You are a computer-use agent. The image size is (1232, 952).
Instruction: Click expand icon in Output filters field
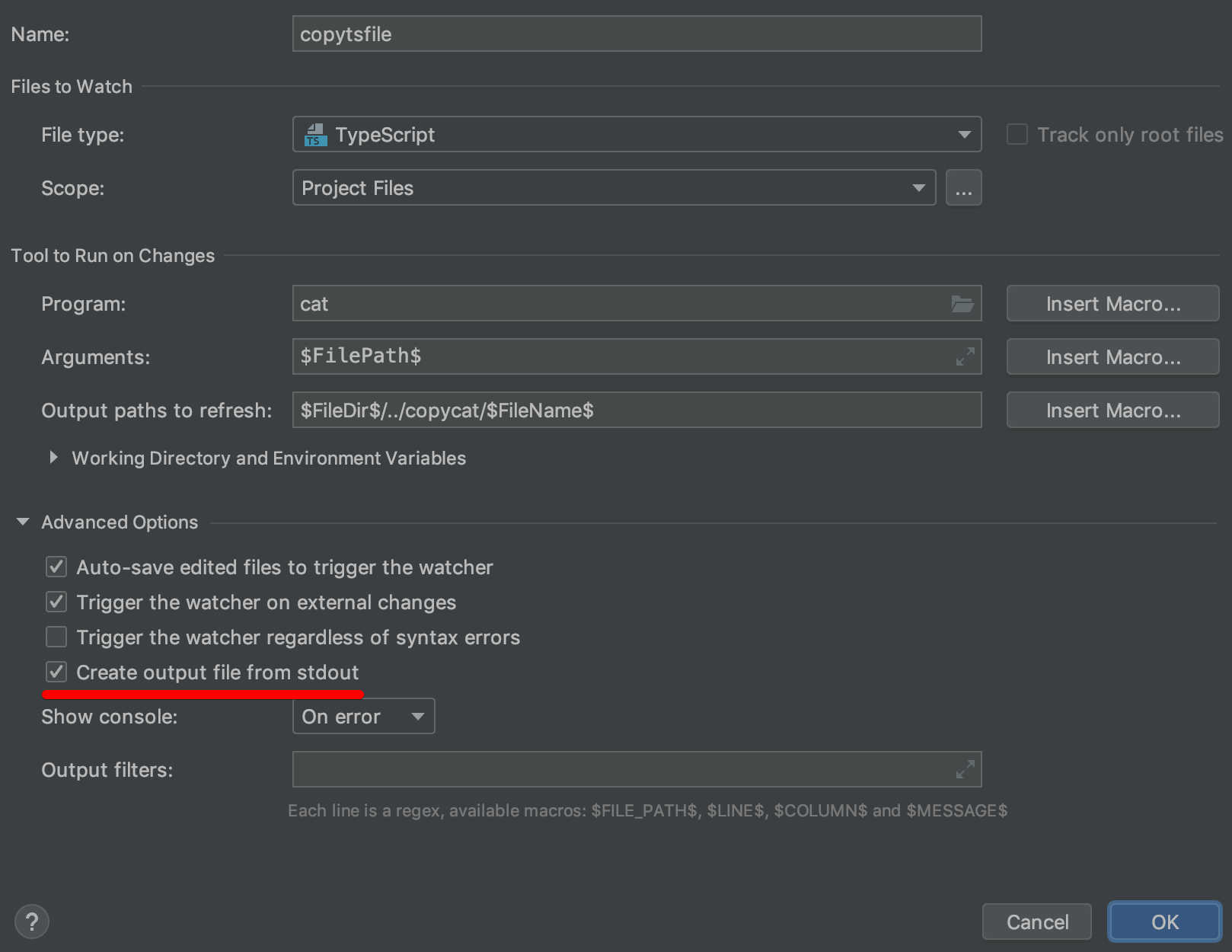965,770
